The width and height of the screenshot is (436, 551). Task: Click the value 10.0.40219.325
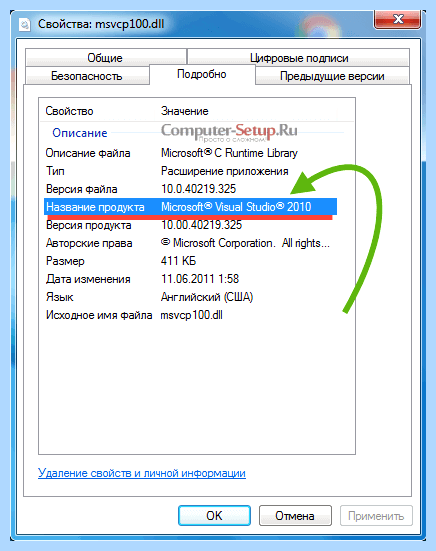click(199, 189)
